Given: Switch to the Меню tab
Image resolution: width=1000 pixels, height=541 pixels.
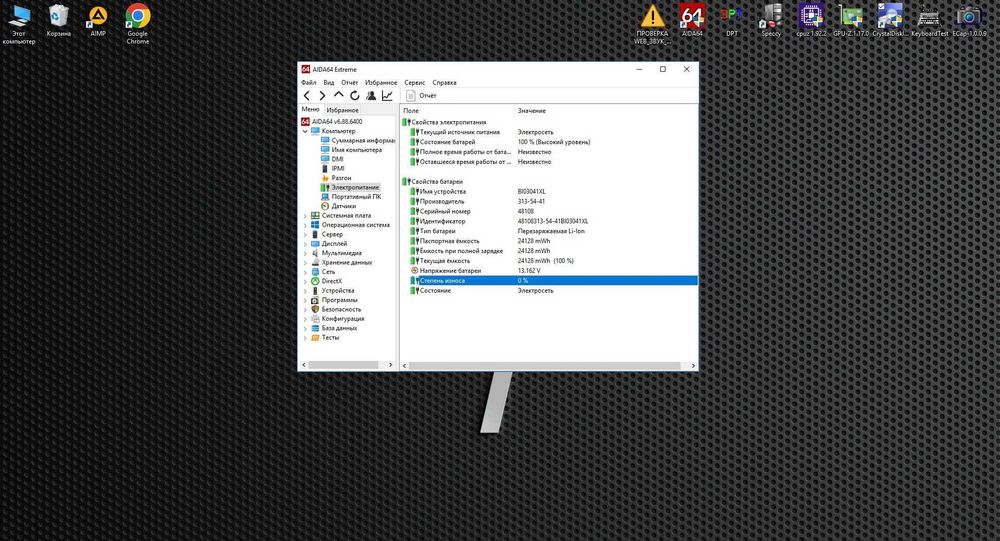Looking at the screenshot, I should (x=311, y=110).
